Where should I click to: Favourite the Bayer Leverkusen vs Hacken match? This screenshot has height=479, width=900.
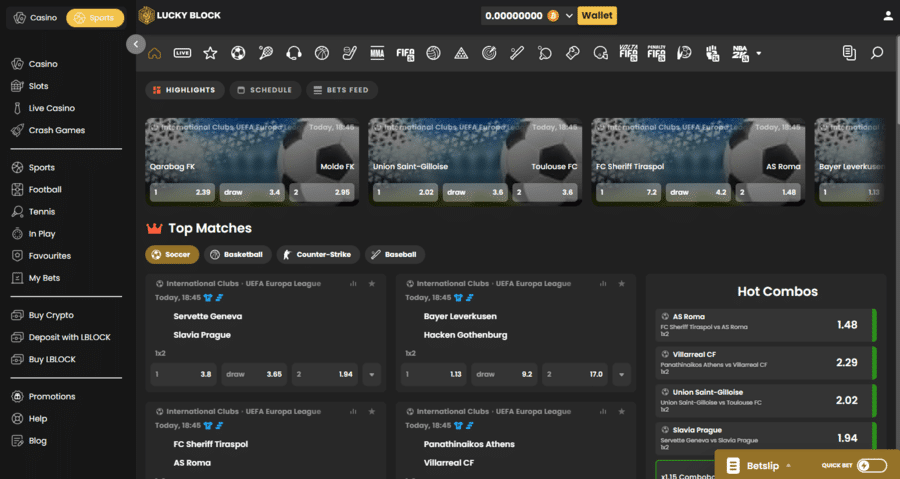(x=622, y=283)
